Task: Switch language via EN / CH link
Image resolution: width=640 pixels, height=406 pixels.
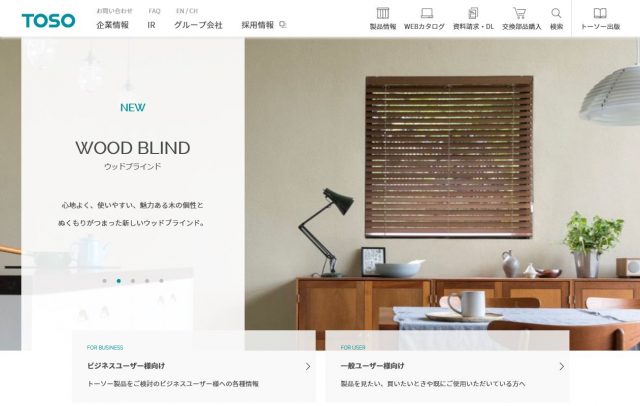Action: pos(187,11)
